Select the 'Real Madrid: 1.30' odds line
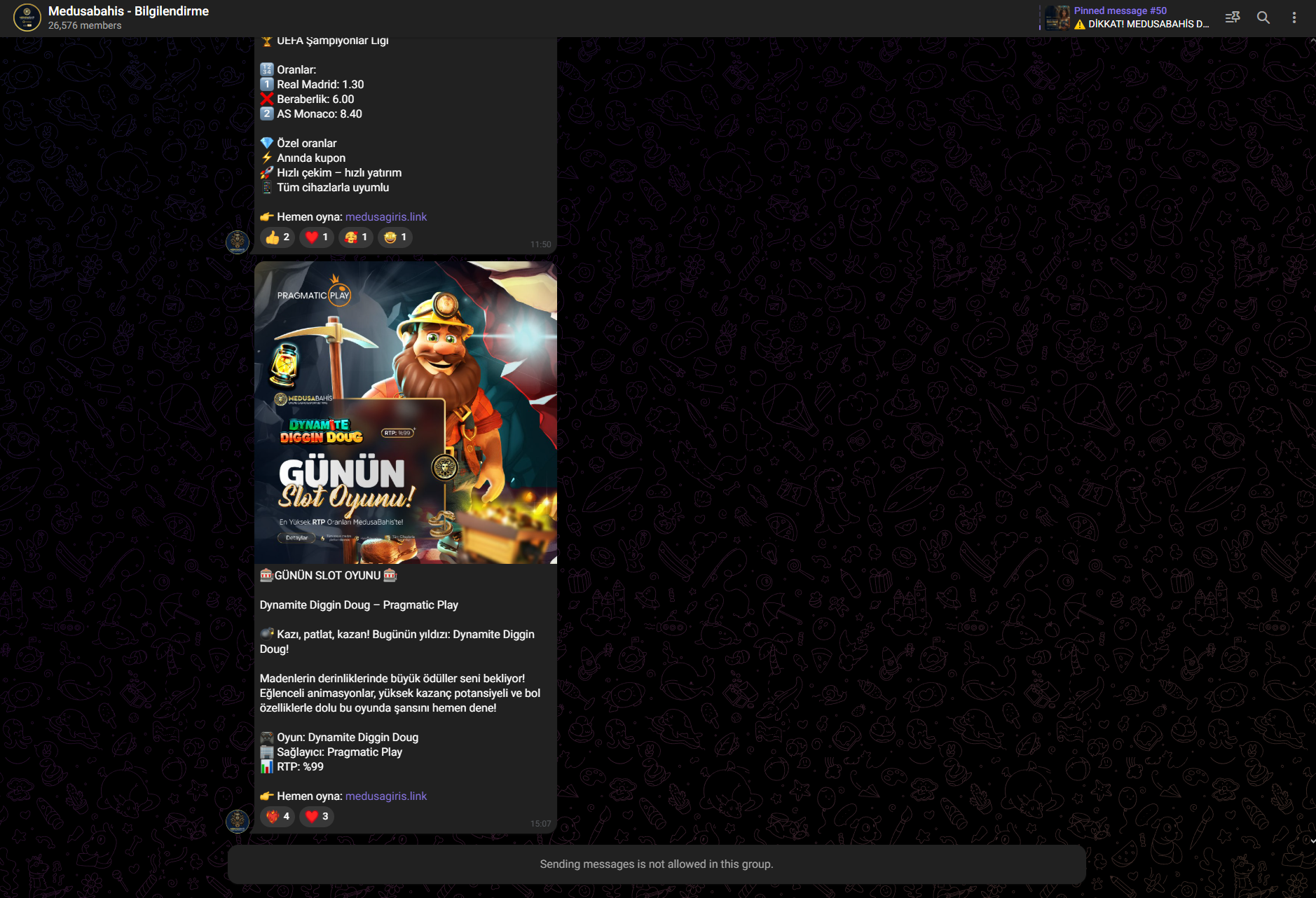Viewport: 1316px width, 898px height. (313, 85)
